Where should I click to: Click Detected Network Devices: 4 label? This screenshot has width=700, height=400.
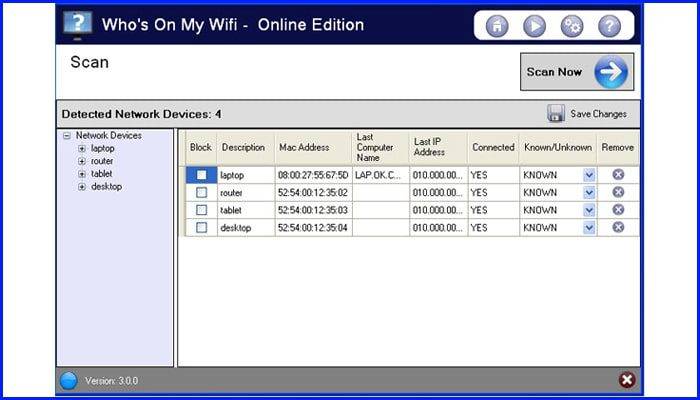click(142, 114)
